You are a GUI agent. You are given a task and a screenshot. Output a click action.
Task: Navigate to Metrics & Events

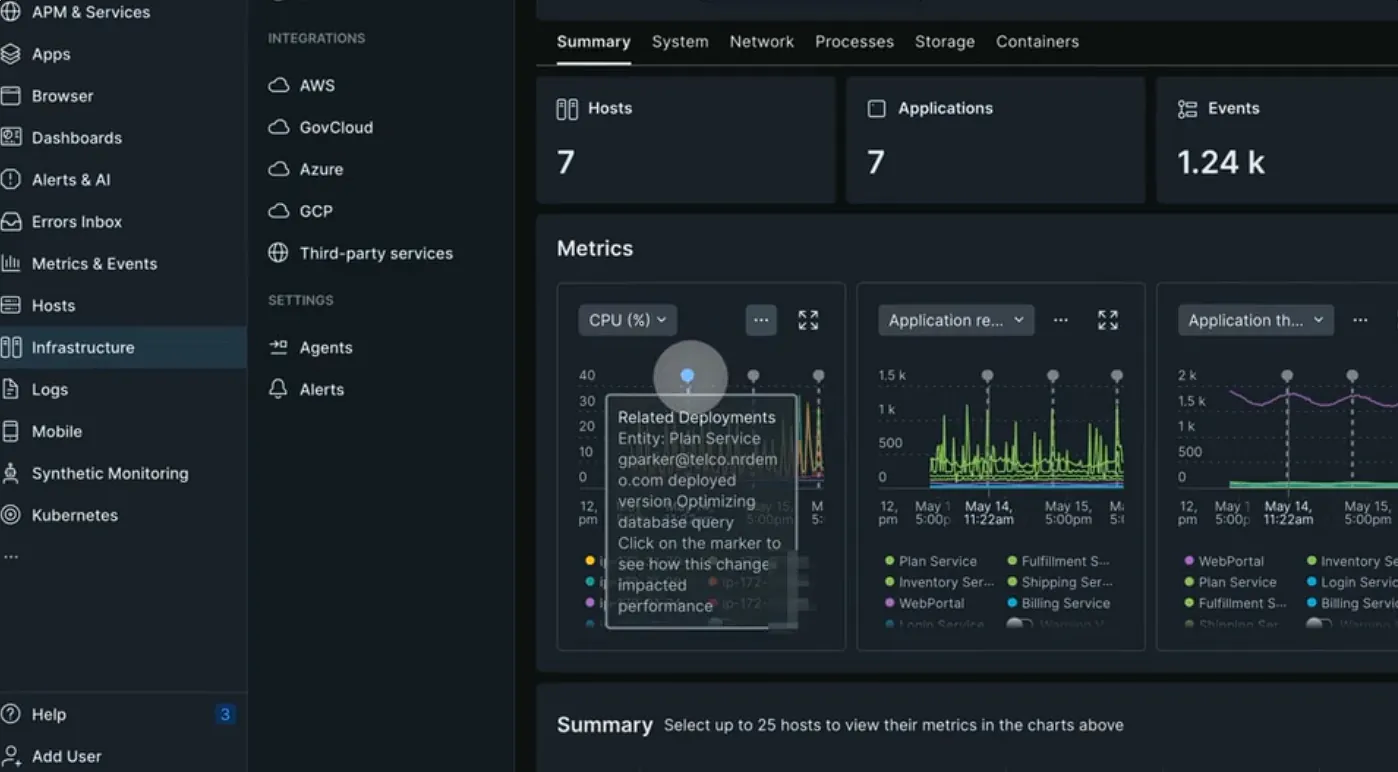[94, 264]
